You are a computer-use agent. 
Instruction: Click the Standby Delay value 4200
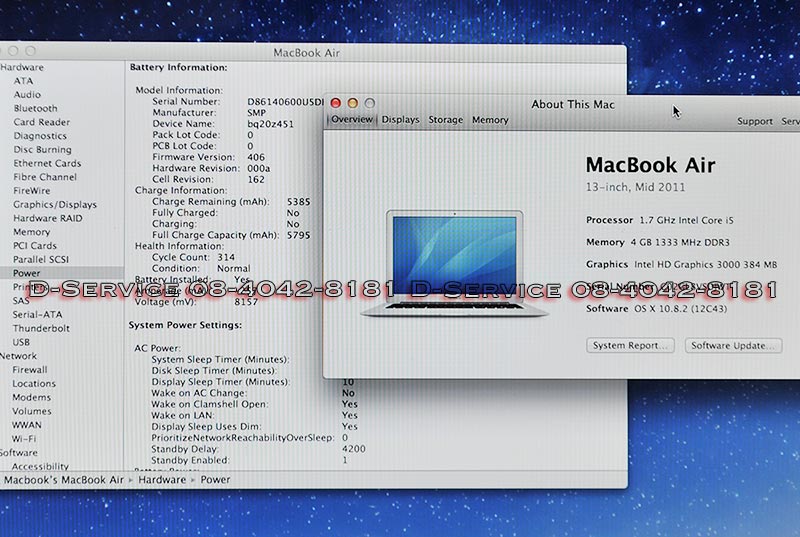354,449
